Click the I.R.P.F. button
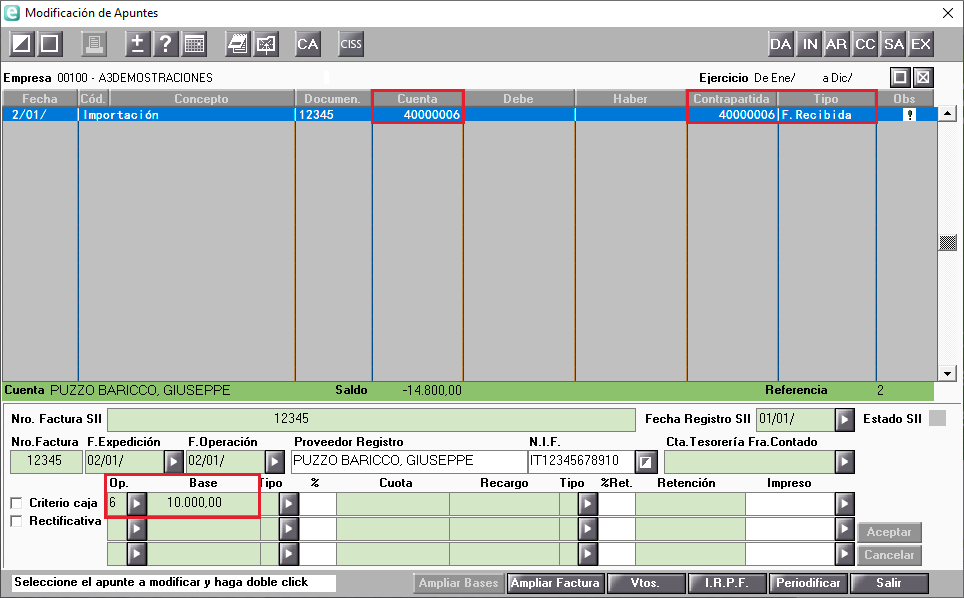This screenshot has height=598, width=964. pos(727,583)
